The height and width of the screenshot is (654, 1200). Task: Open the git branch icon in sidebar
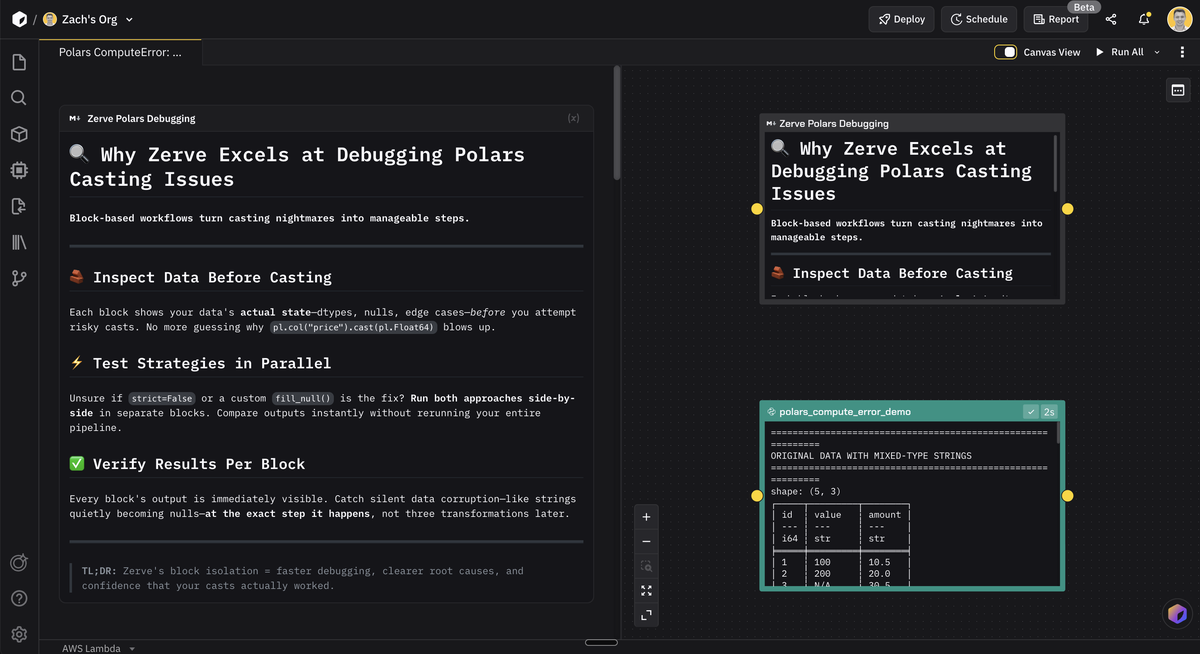coord(19,278)
